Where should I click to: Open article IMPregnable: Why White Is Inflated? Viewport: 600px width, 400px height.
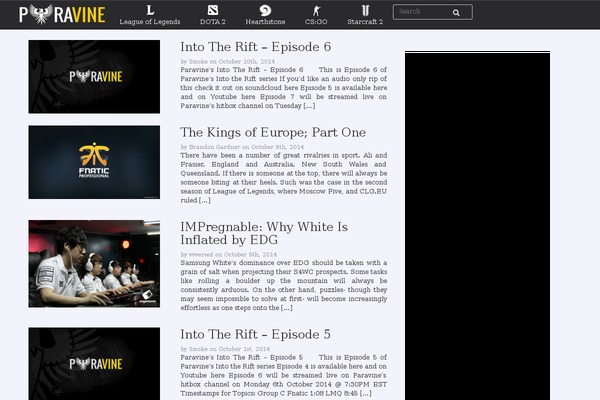264,233
